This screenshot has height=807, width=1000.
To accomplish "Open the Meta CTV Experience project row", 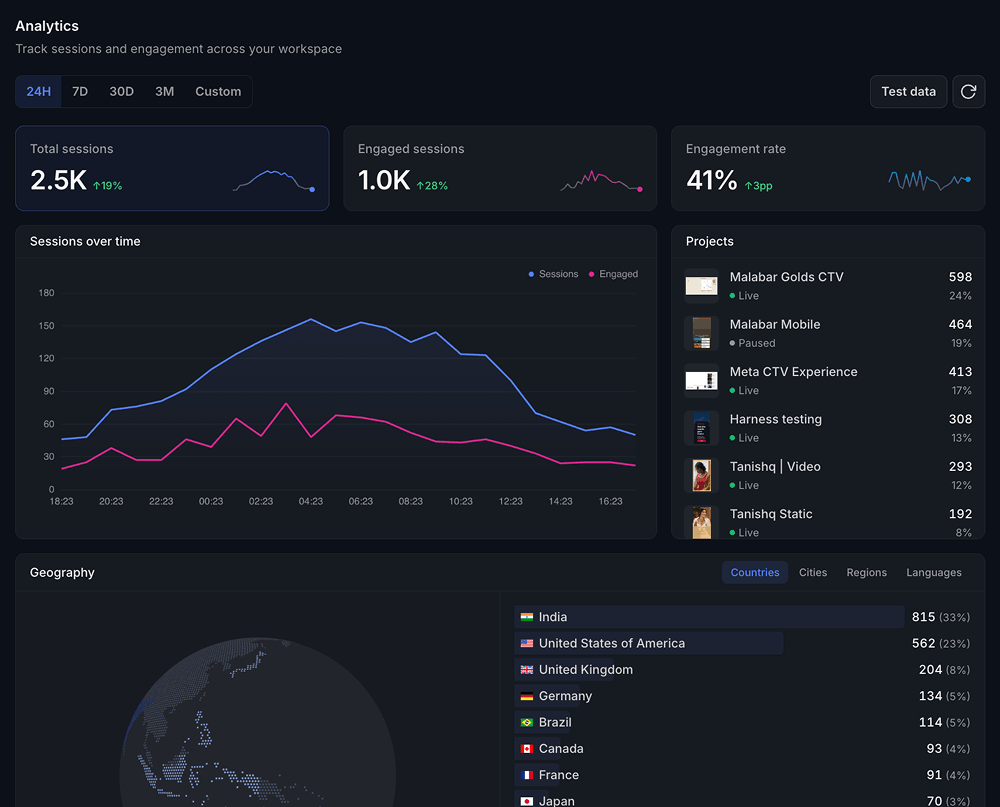I will 828,381.
